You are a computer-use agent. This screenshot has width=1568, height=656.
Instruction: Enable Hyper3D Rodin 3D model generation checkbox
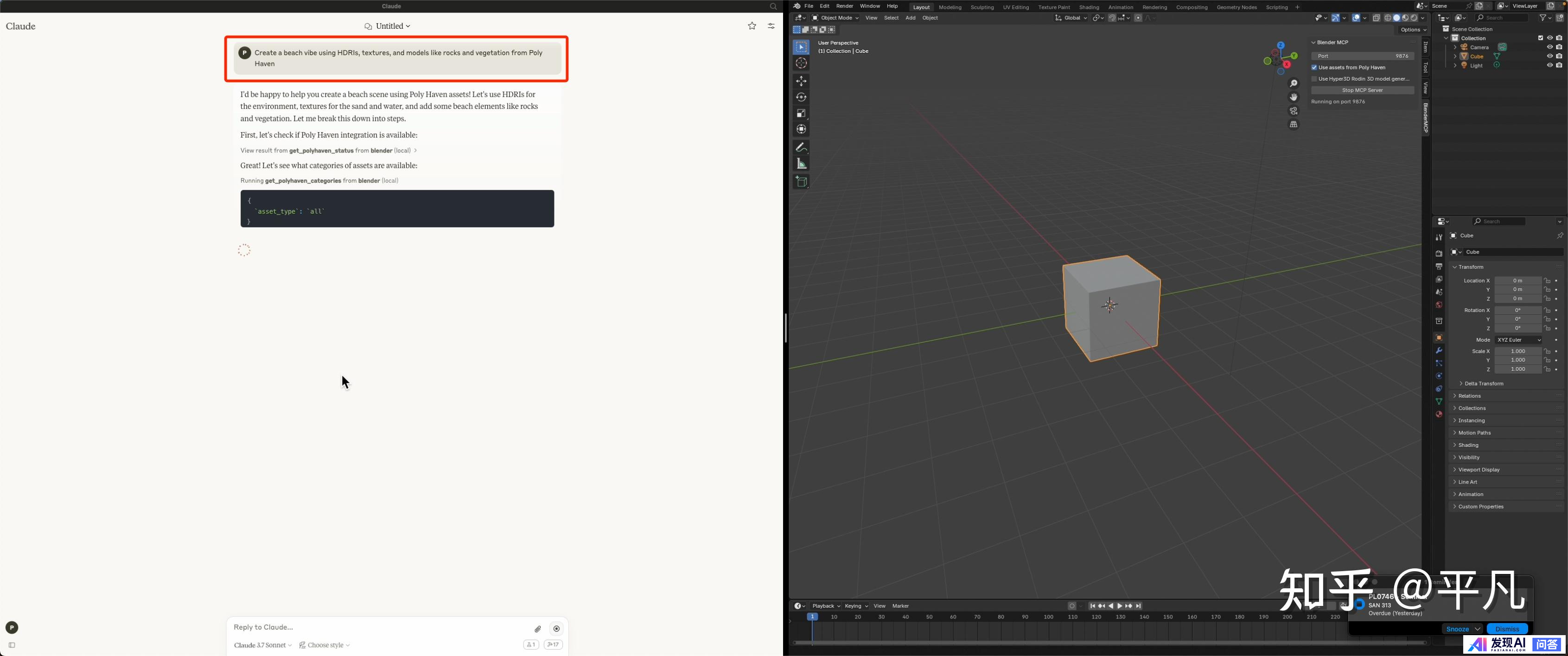1314,79
